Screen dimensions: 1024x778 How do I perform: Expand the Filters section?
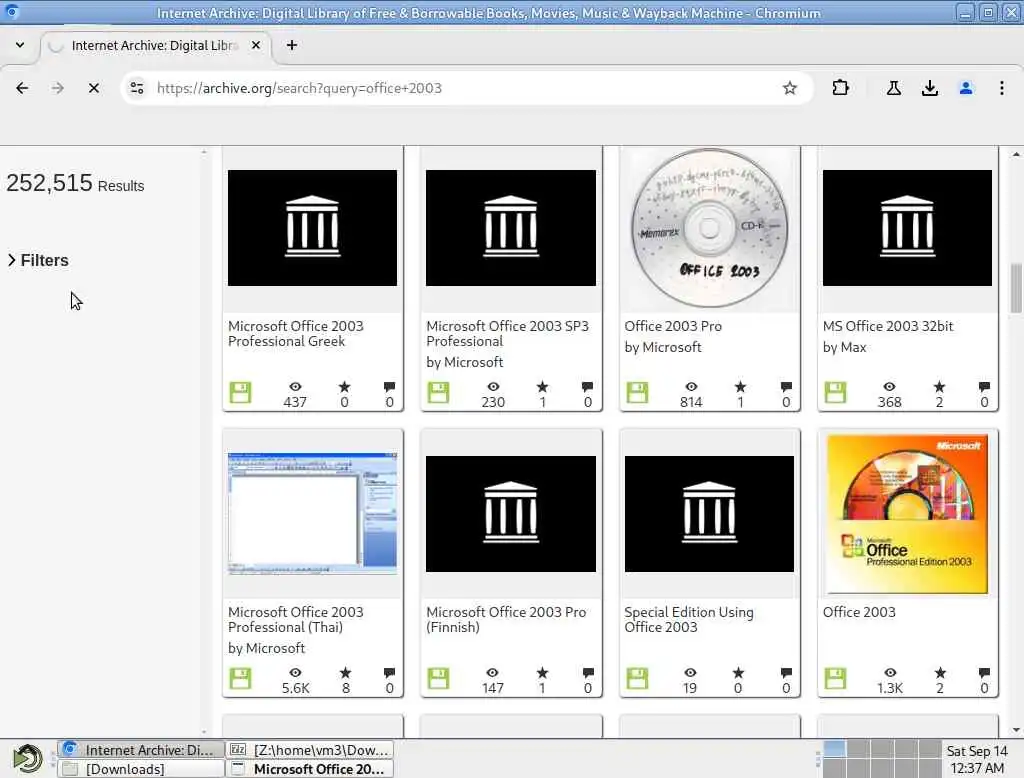(x=38, y=260)
